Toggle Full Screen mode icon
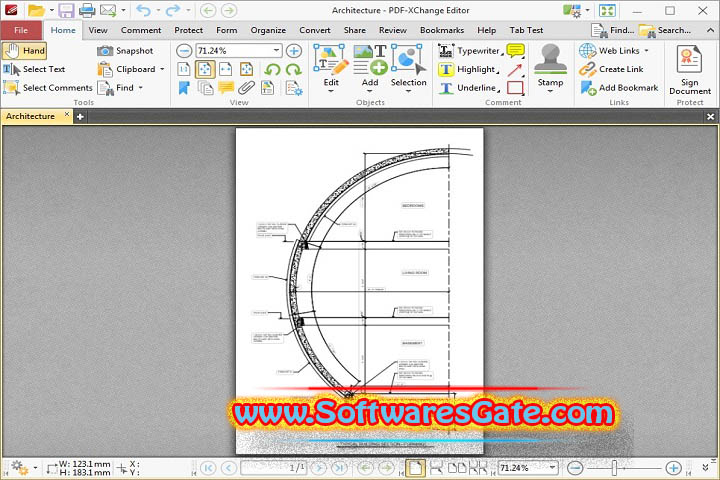 [607, 10]
